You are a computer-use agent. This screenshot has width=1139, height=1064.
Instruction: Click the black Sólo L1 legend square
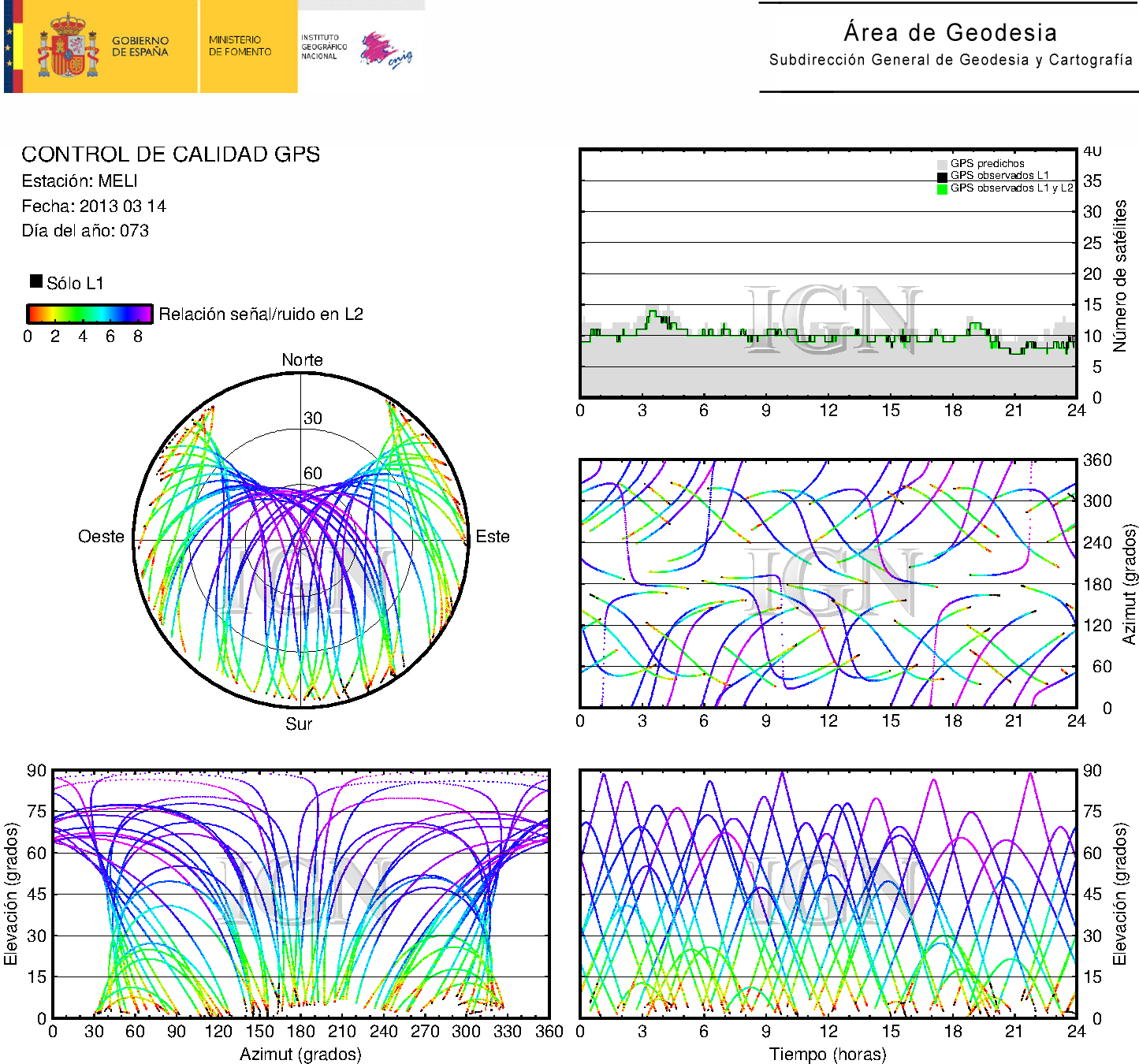point(36,281)
